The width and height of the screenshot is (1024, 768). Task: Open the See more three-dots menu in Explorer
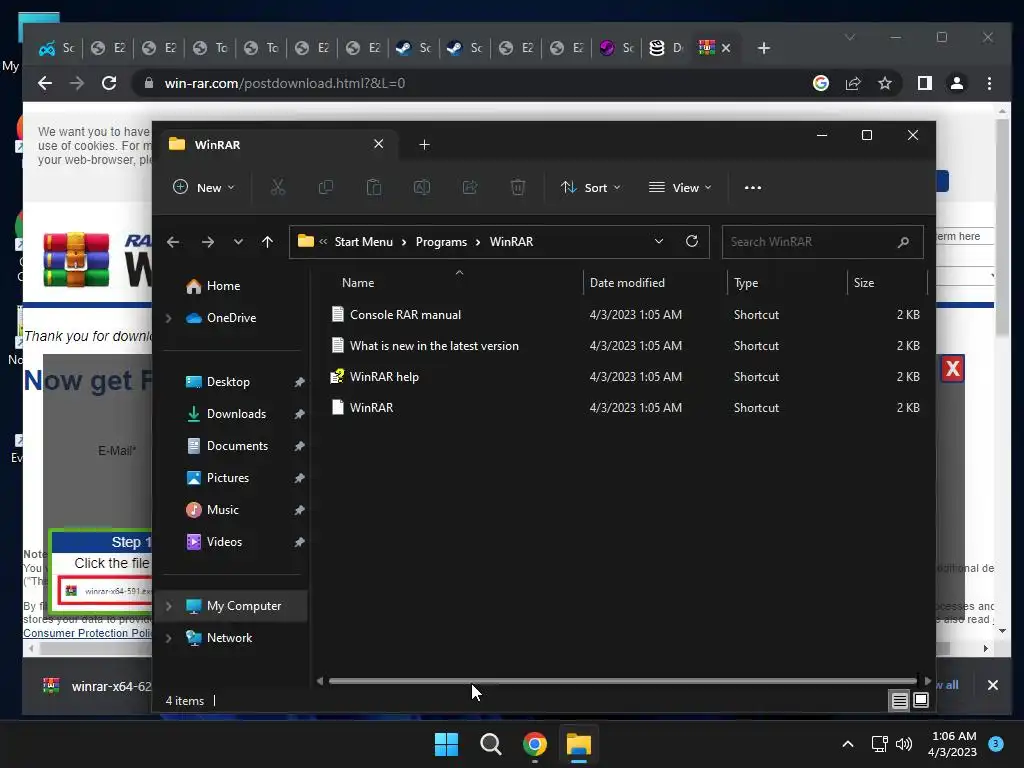pyautogui.click(x=752, y=187)
